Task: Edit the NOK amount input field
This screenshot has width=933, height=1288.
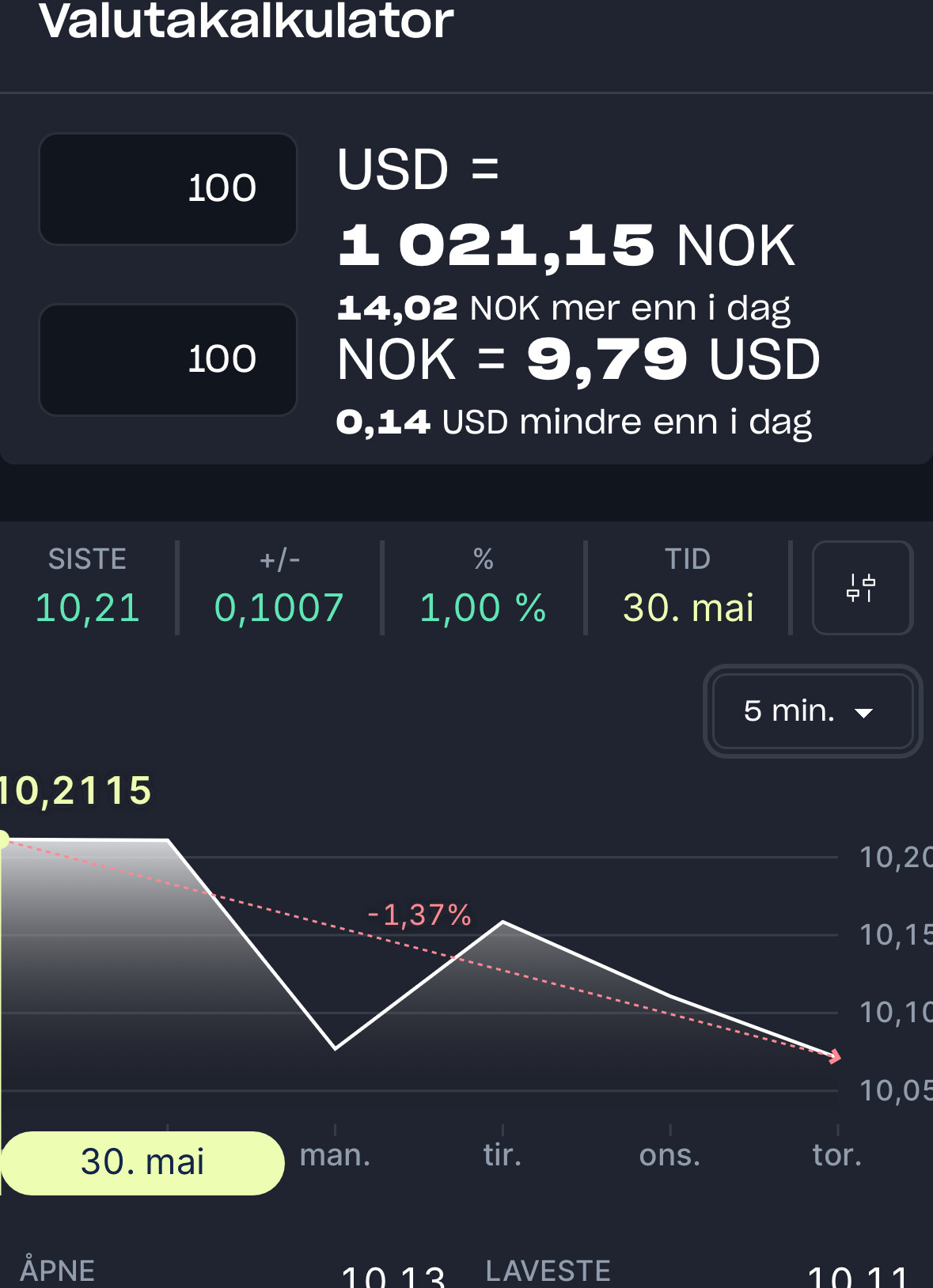Action: click(168, 360)
